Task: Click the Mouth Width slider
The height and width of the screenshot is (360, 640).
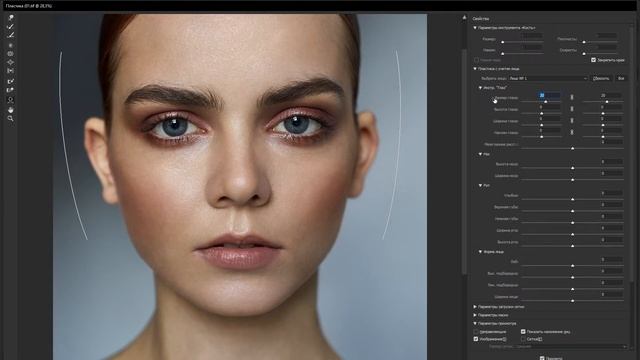Action: pyautogui.click(x=572, y=234)
